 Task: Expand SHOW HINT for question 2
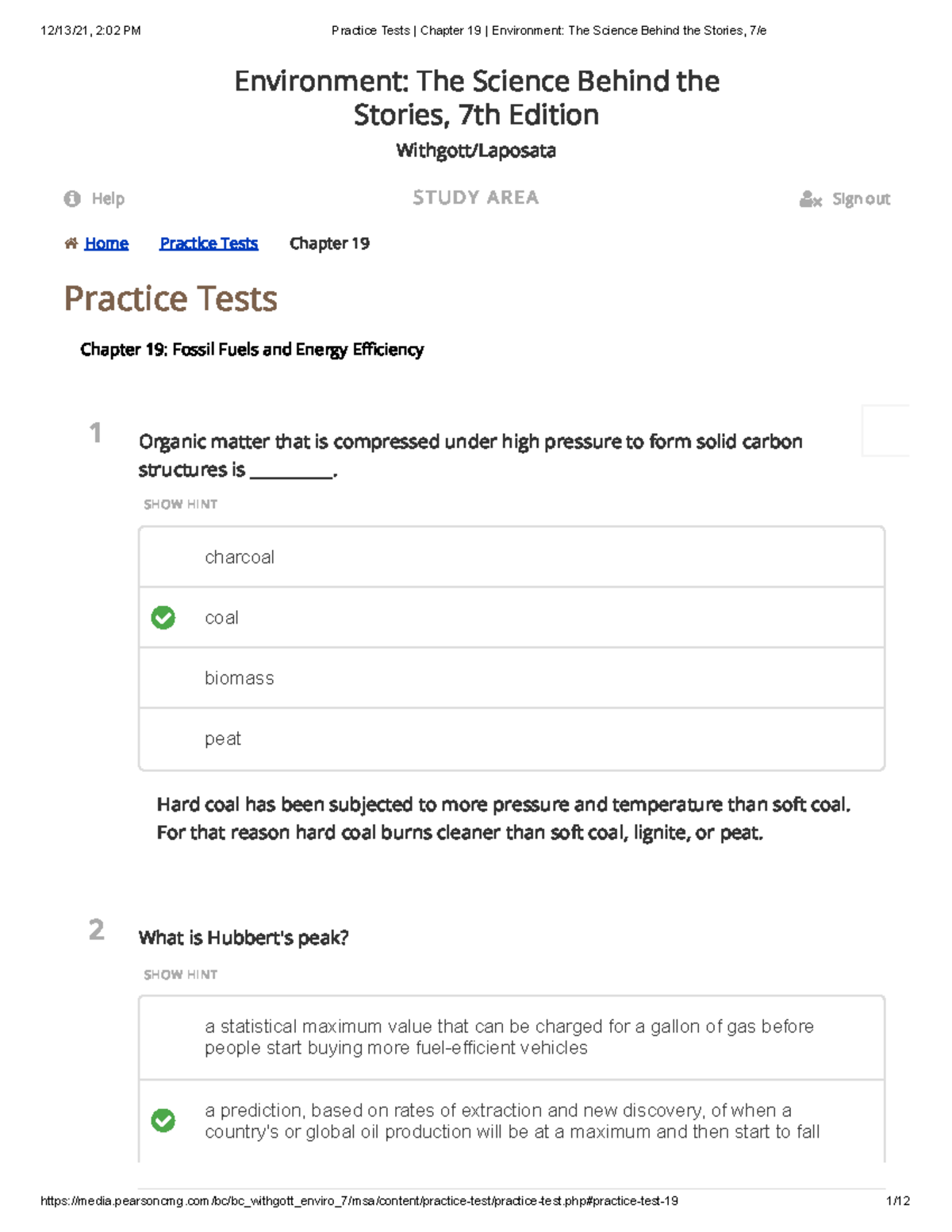tap(180, 973)
